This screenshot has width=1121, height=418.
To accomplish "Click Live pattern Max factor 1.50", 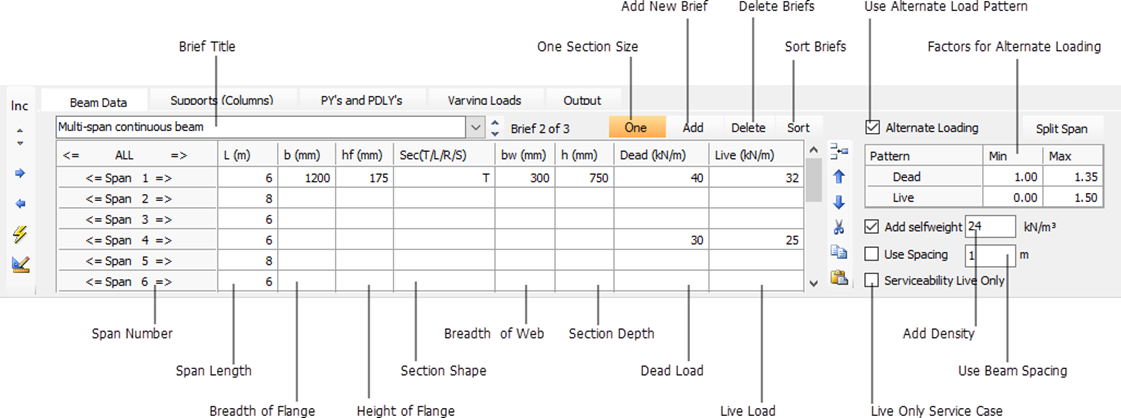I will [1071, 198].
